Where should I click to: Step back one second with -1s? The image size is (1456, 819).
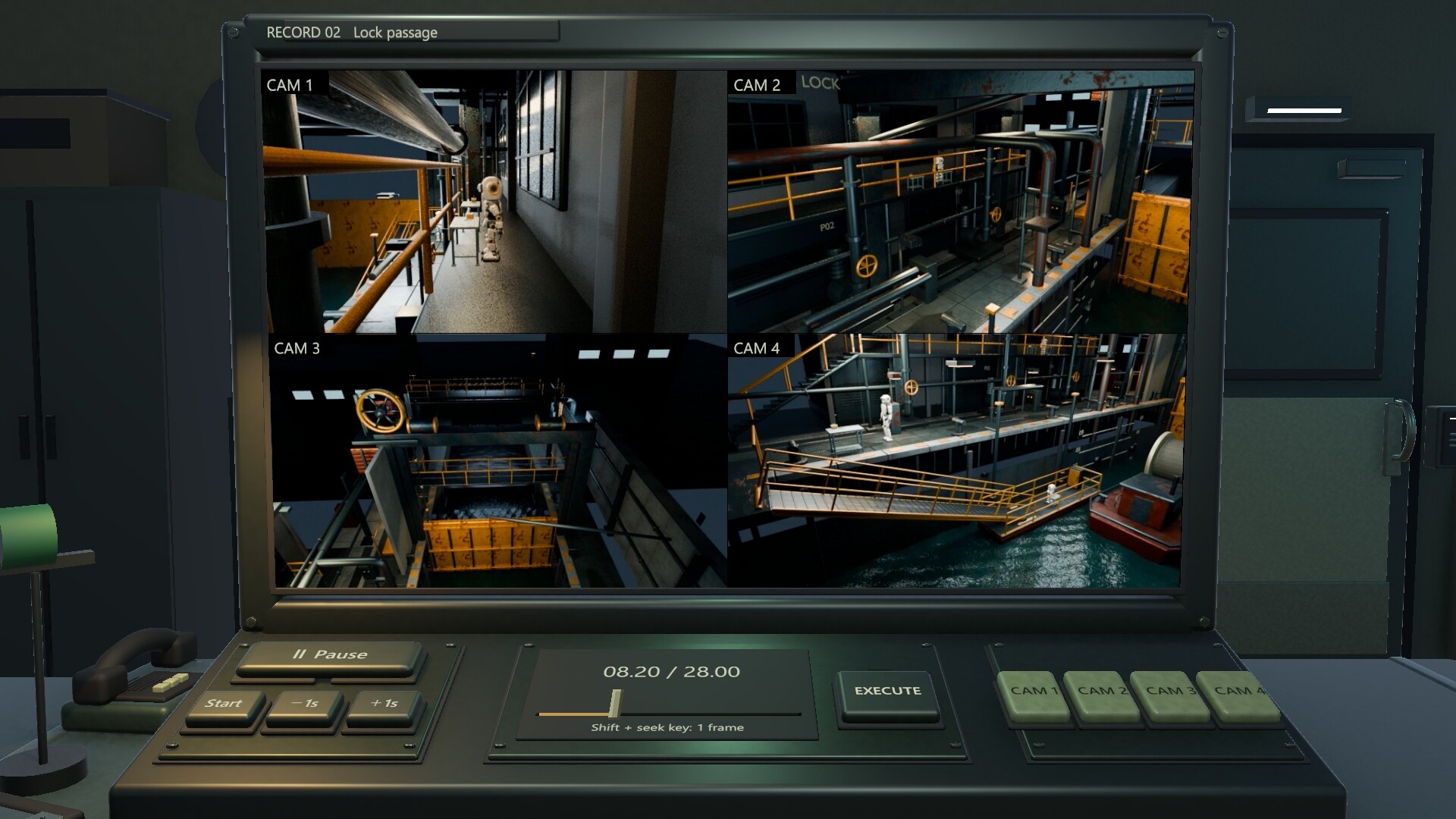304,705
